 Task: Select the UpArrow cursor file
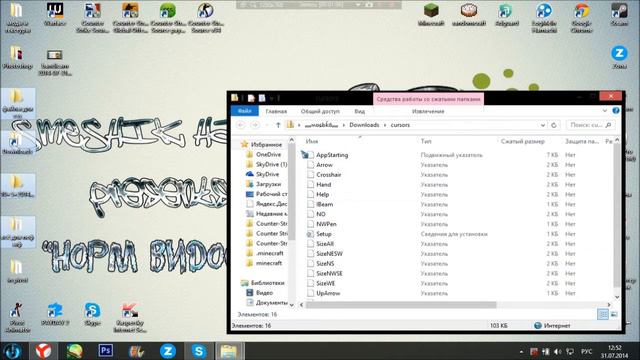[x=328, y=293]
